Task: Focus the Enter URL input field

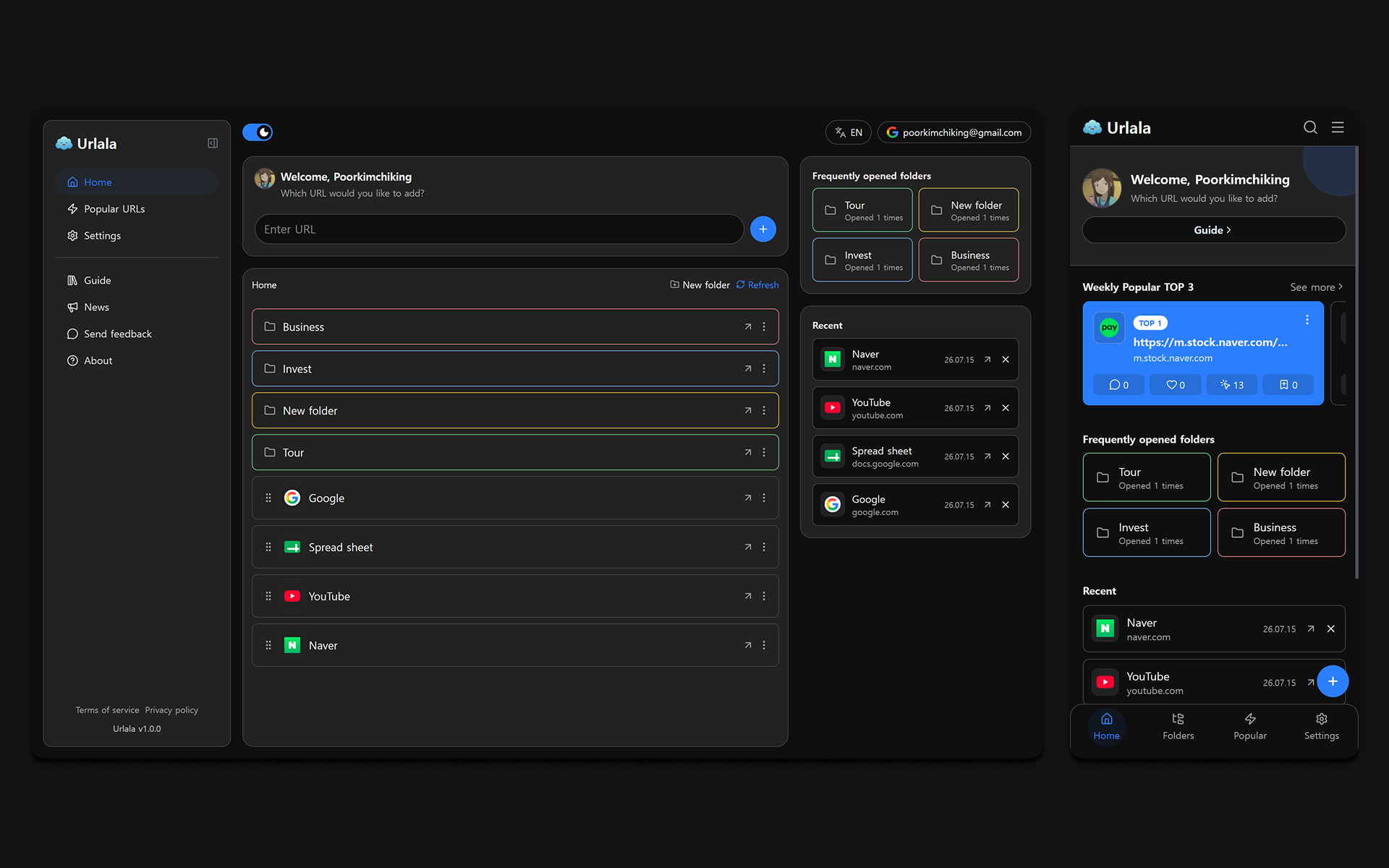Action: (499, 229)
